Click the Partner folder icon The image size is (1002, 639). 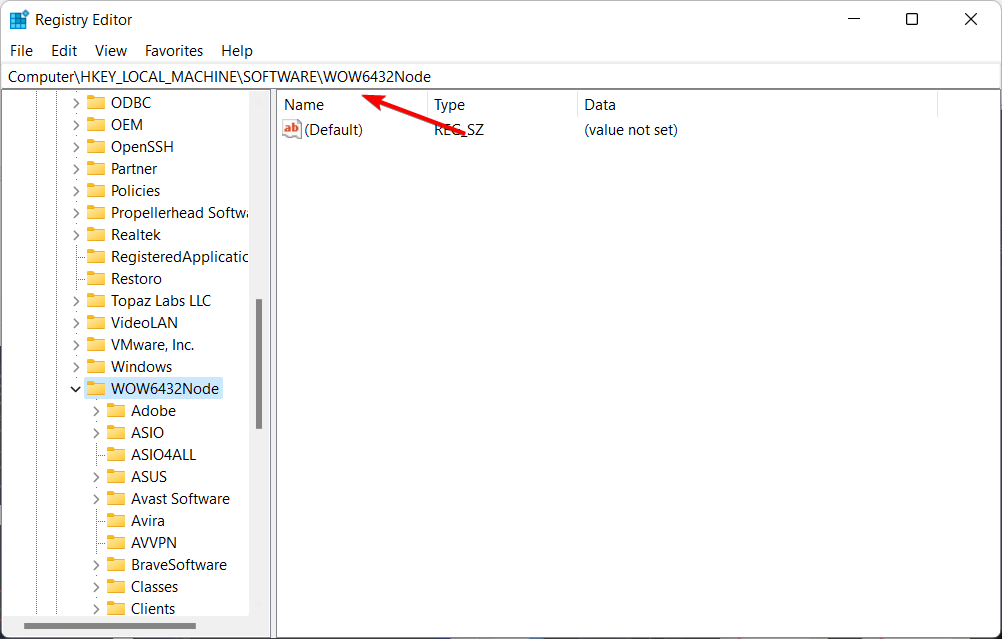point(96,169)
